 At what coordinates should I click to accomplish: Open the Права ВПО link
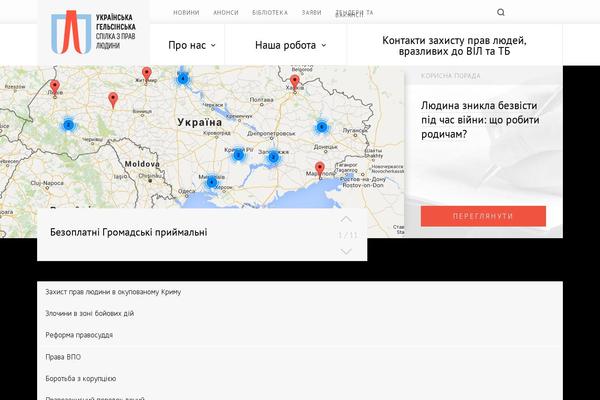[63, 357]
